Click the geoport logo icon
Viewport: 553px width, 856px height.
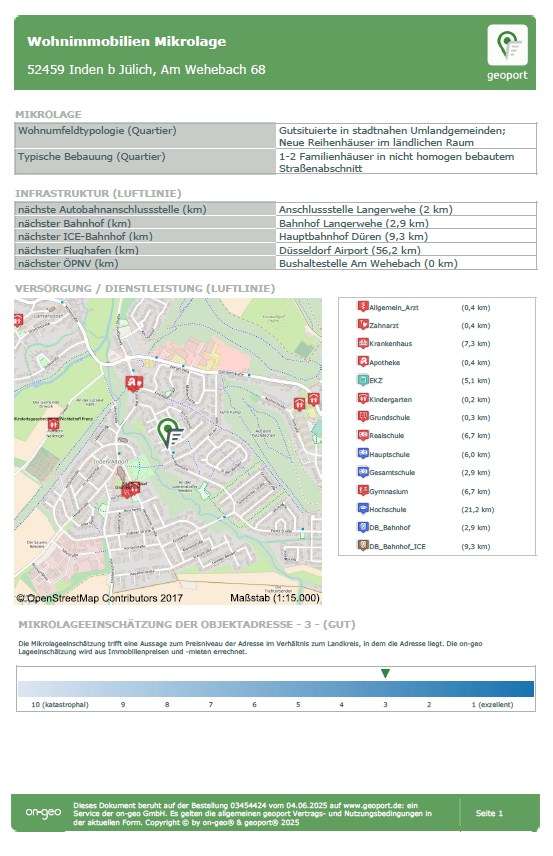click(507, 45)
